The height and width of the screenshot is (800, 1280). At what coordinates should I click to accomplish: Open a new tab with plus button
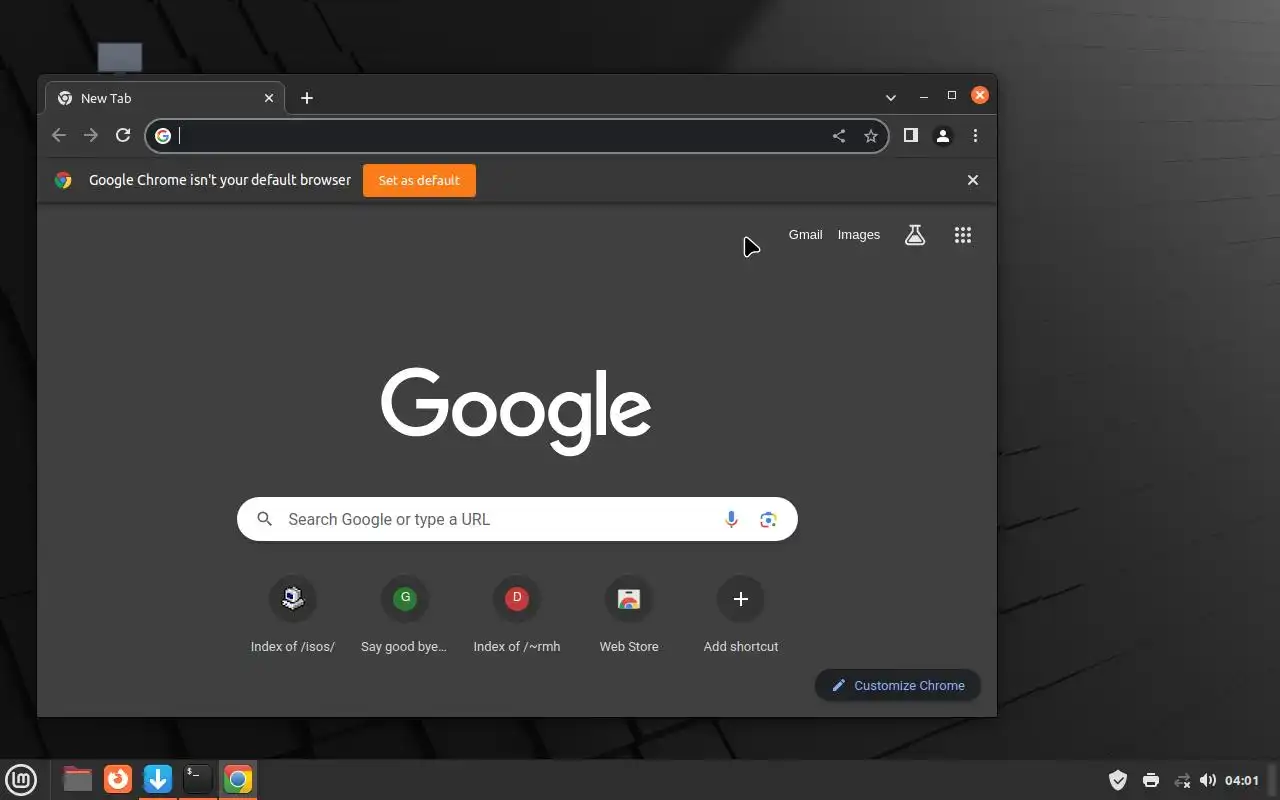[x=307, y=97]
